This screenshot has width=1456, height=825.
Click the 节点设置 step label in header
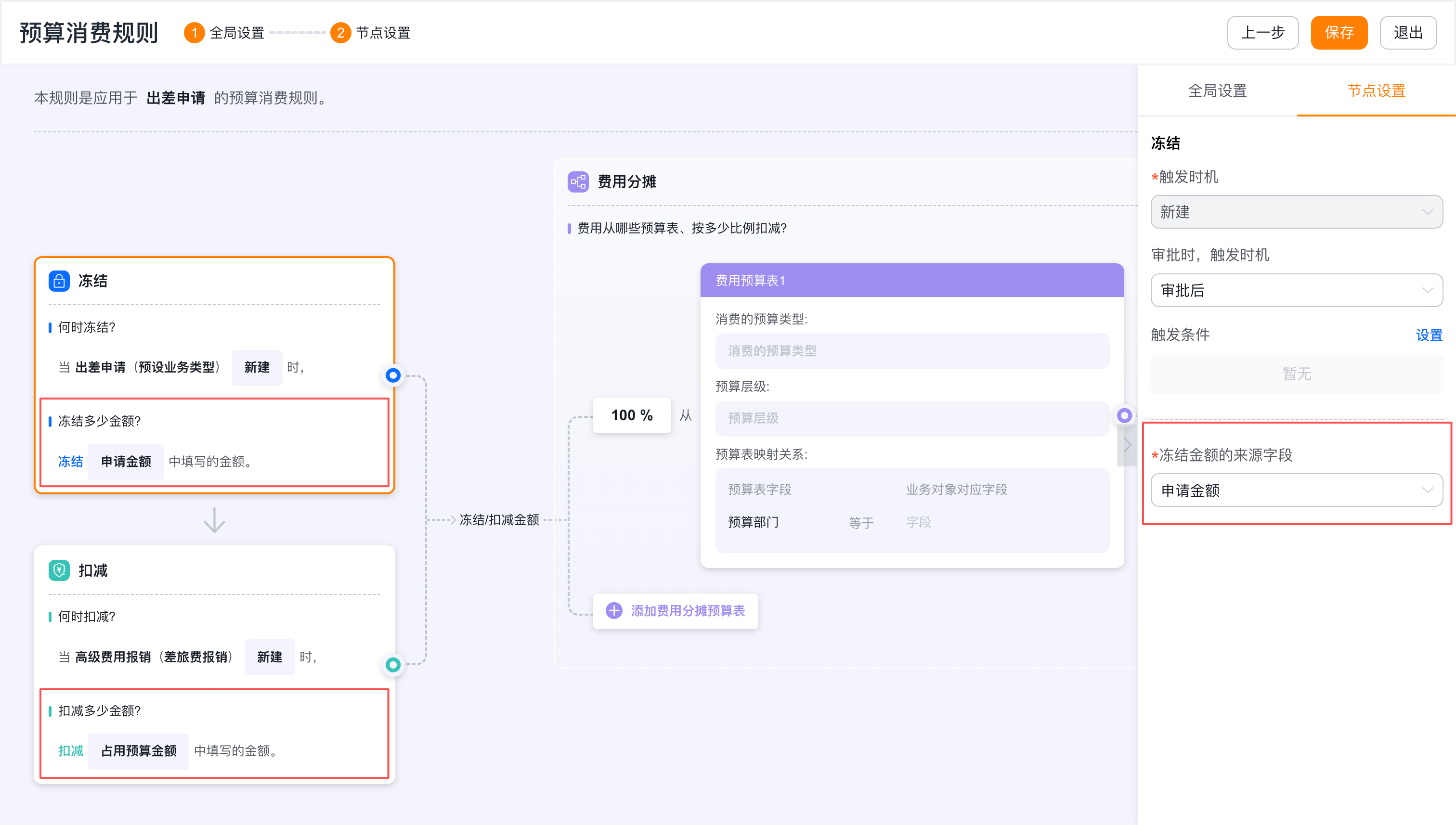[383, 33]
